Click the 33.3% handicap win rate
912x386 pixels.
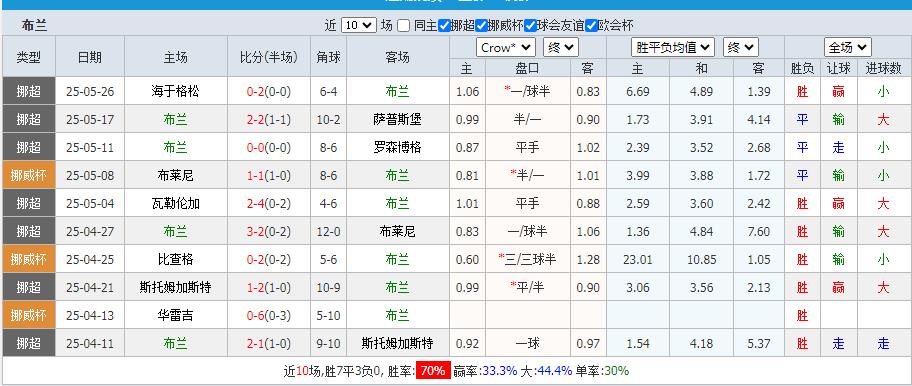click(500, 370)
